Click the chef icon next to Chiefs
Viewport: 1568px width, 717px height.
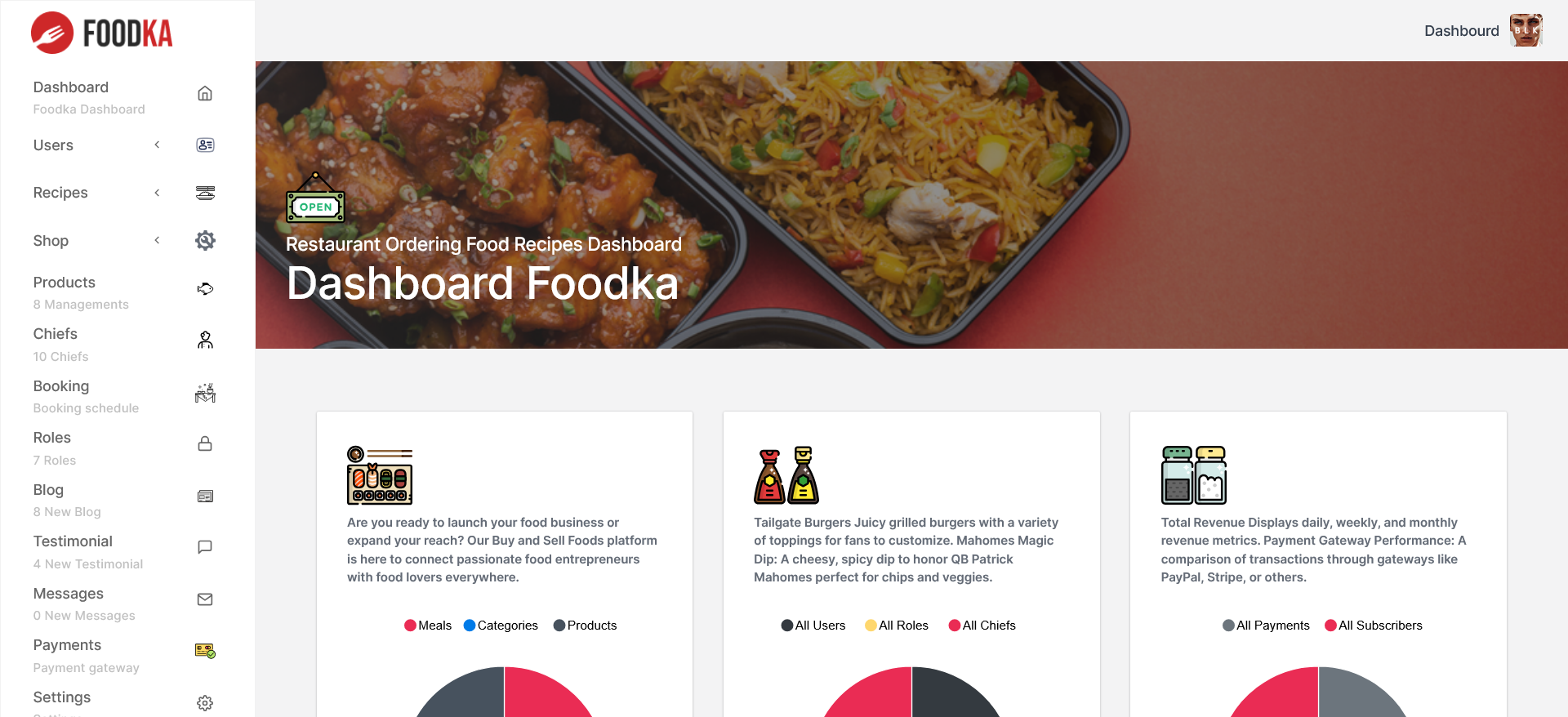click(205, 341)
